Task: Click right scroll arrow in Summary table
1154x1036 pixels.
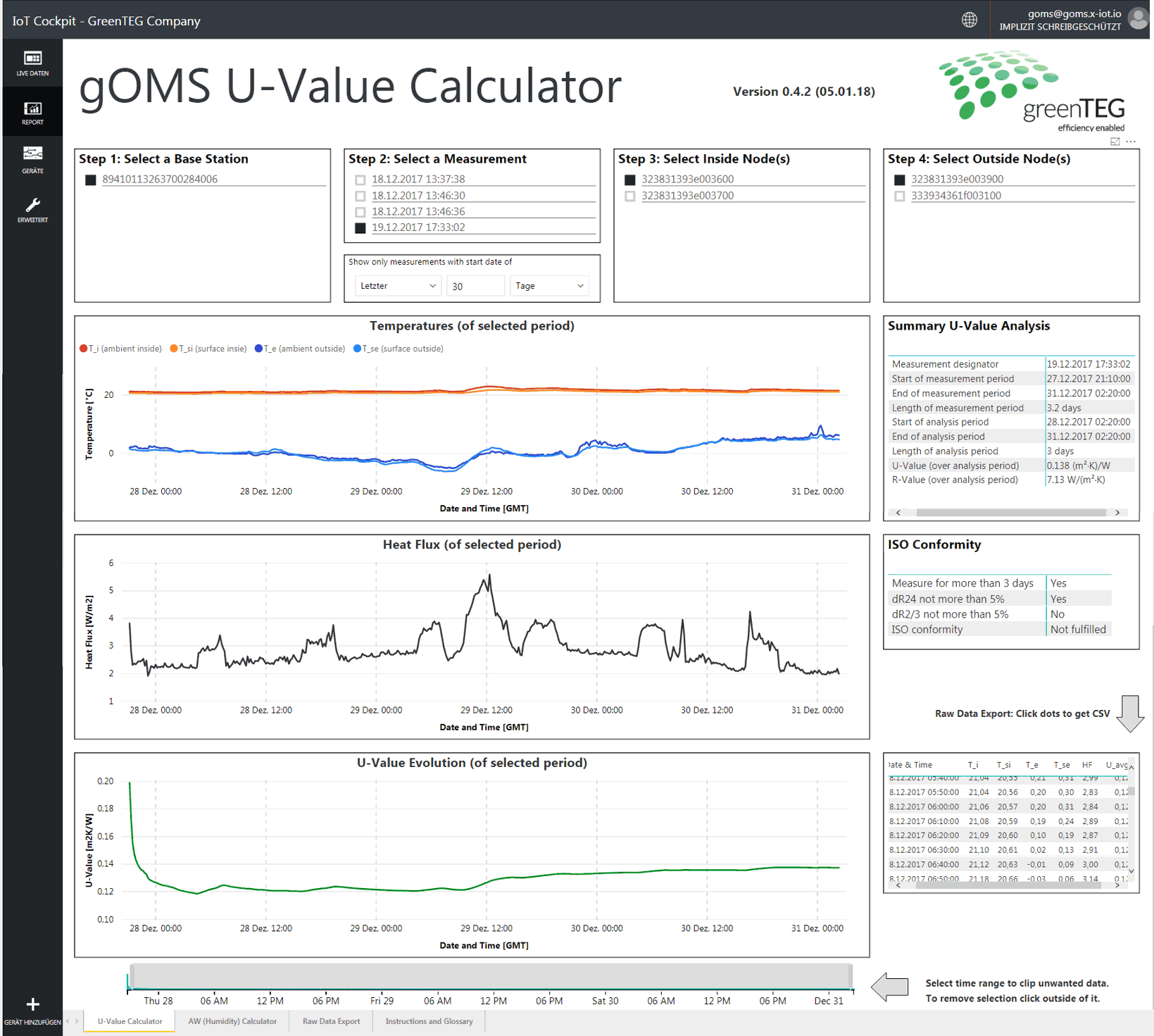Action: click(x=1117, y=513)
